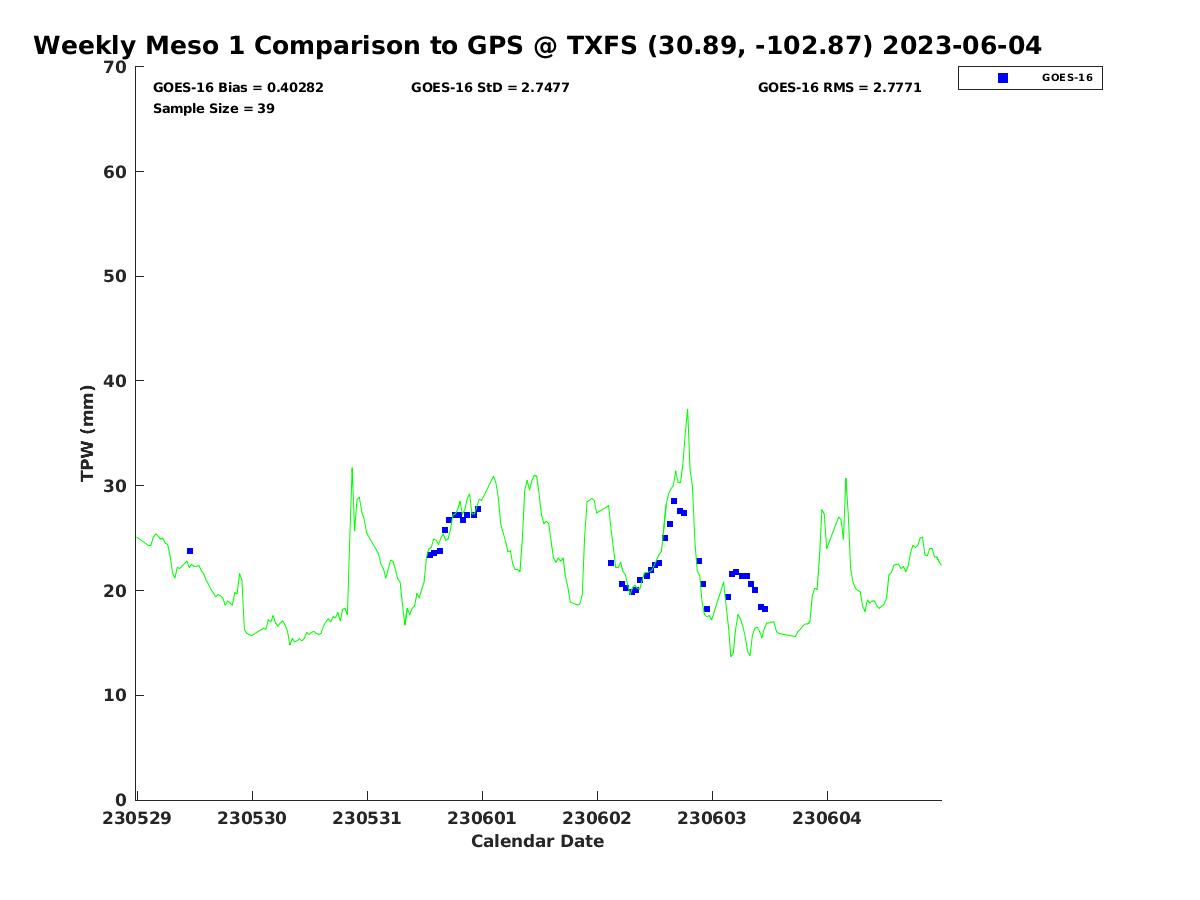Click the TPW (mm) y-axis label

(x=88, y=433)
